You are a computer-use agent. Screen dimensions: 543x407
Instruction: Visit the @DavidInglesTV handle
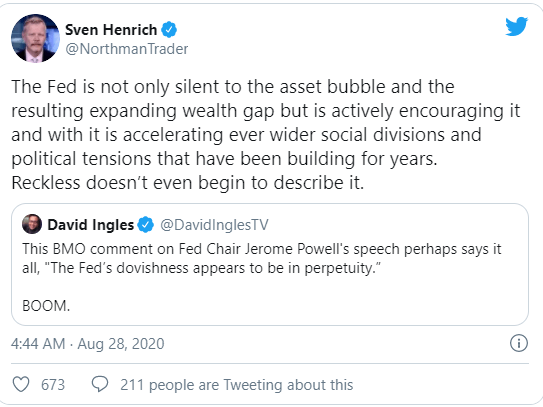(214, 225)
